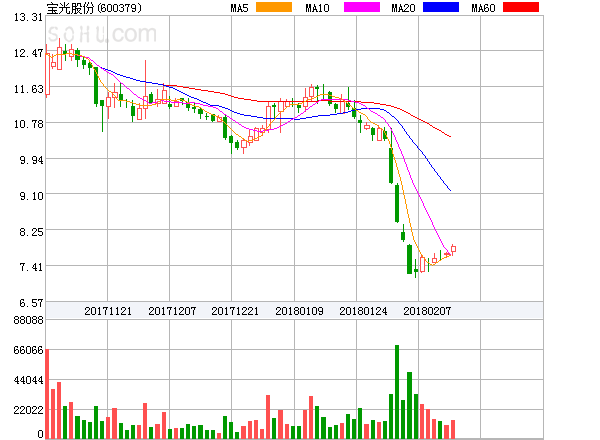This screenshot has height=440, width=600.
Task: Click the 20180109 date label
Action: click(x=299, y=311)
